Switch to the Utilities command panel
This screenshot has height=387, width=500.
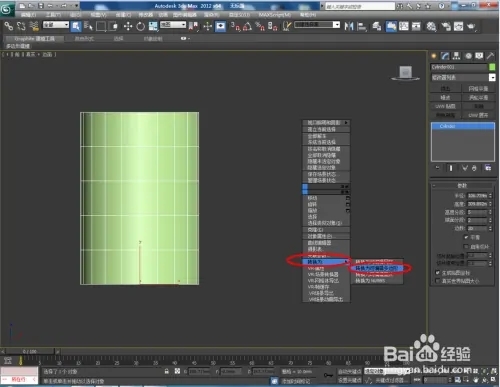pos(490,56)
